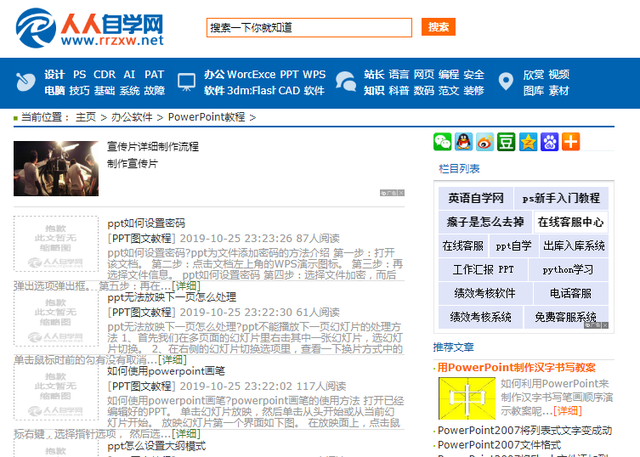
Task: Go to PowerPoint教程 in the breadcrumb
Action: 207,118
